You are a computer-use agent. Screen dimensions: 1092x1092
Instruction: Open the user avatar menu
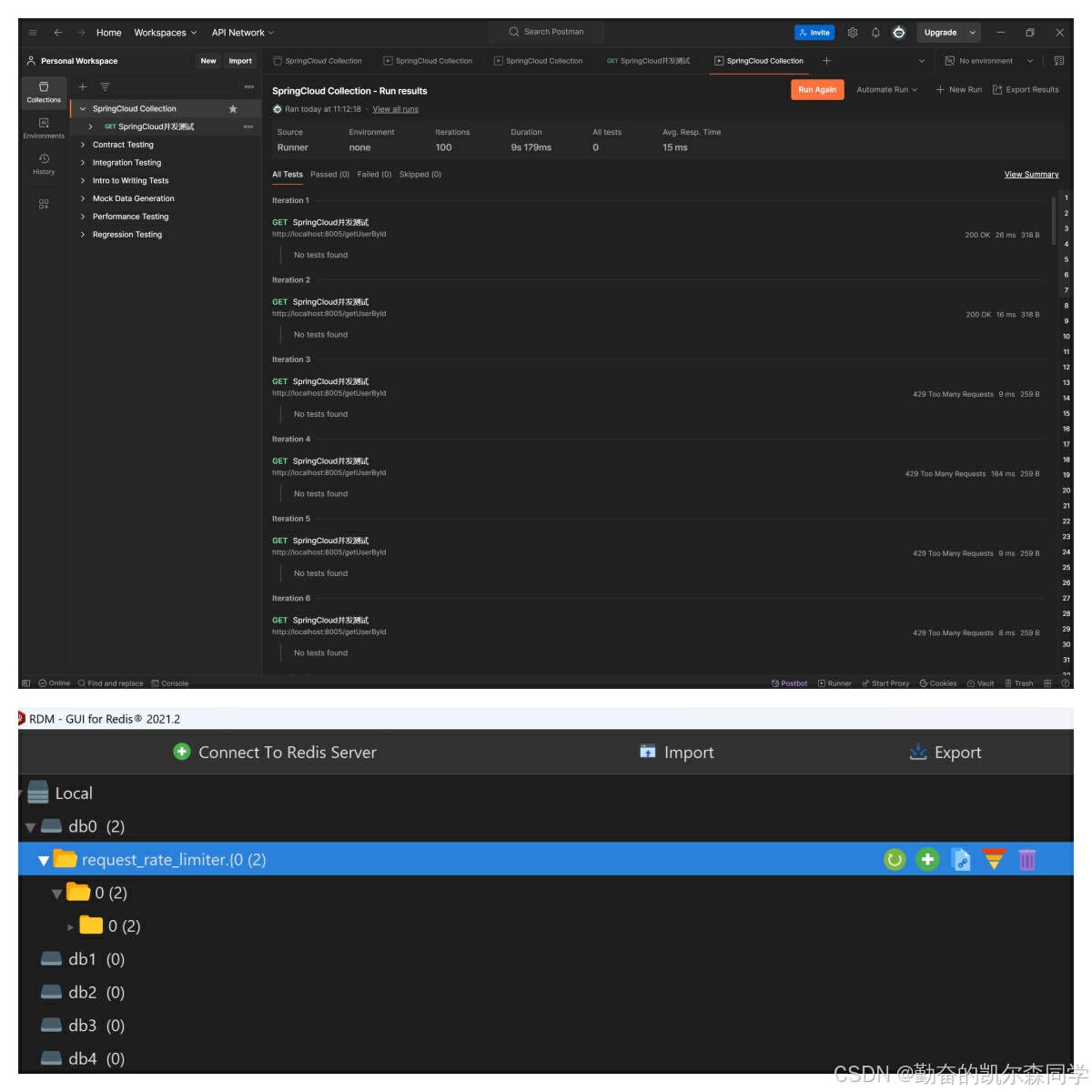899,33
